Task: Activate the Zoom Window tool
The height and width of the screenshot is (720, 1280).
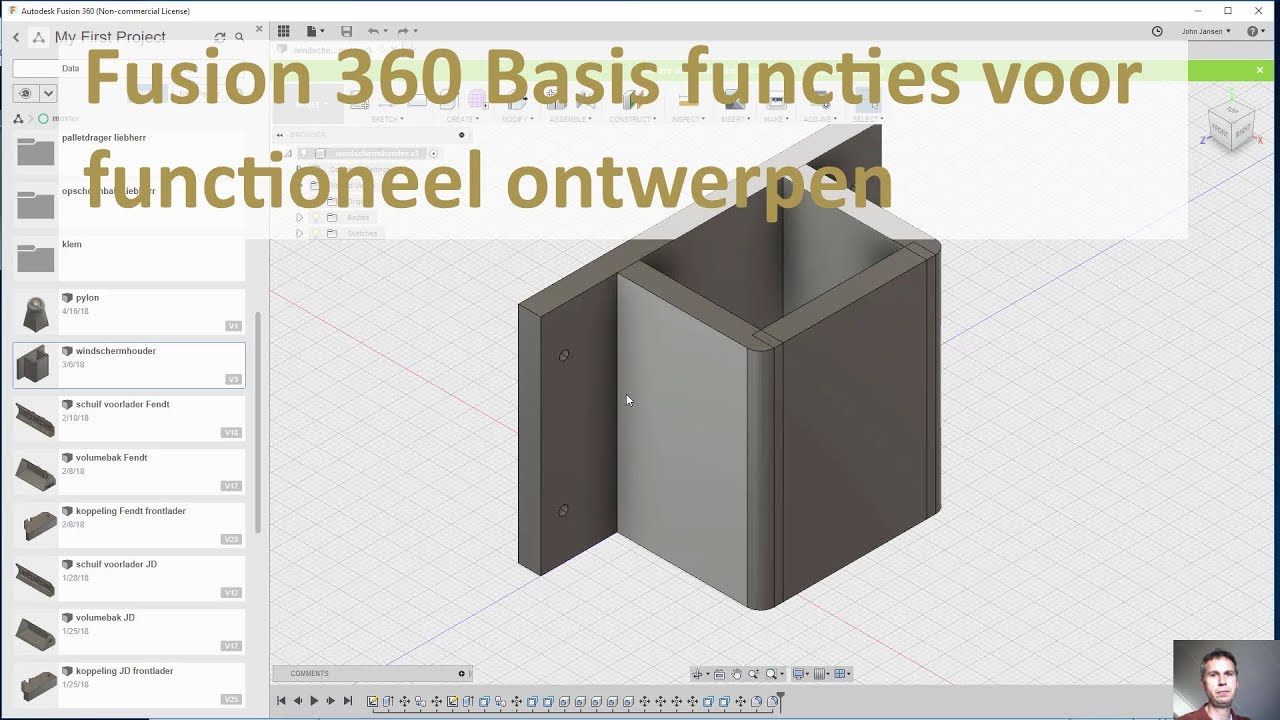Action: (754, 674)
